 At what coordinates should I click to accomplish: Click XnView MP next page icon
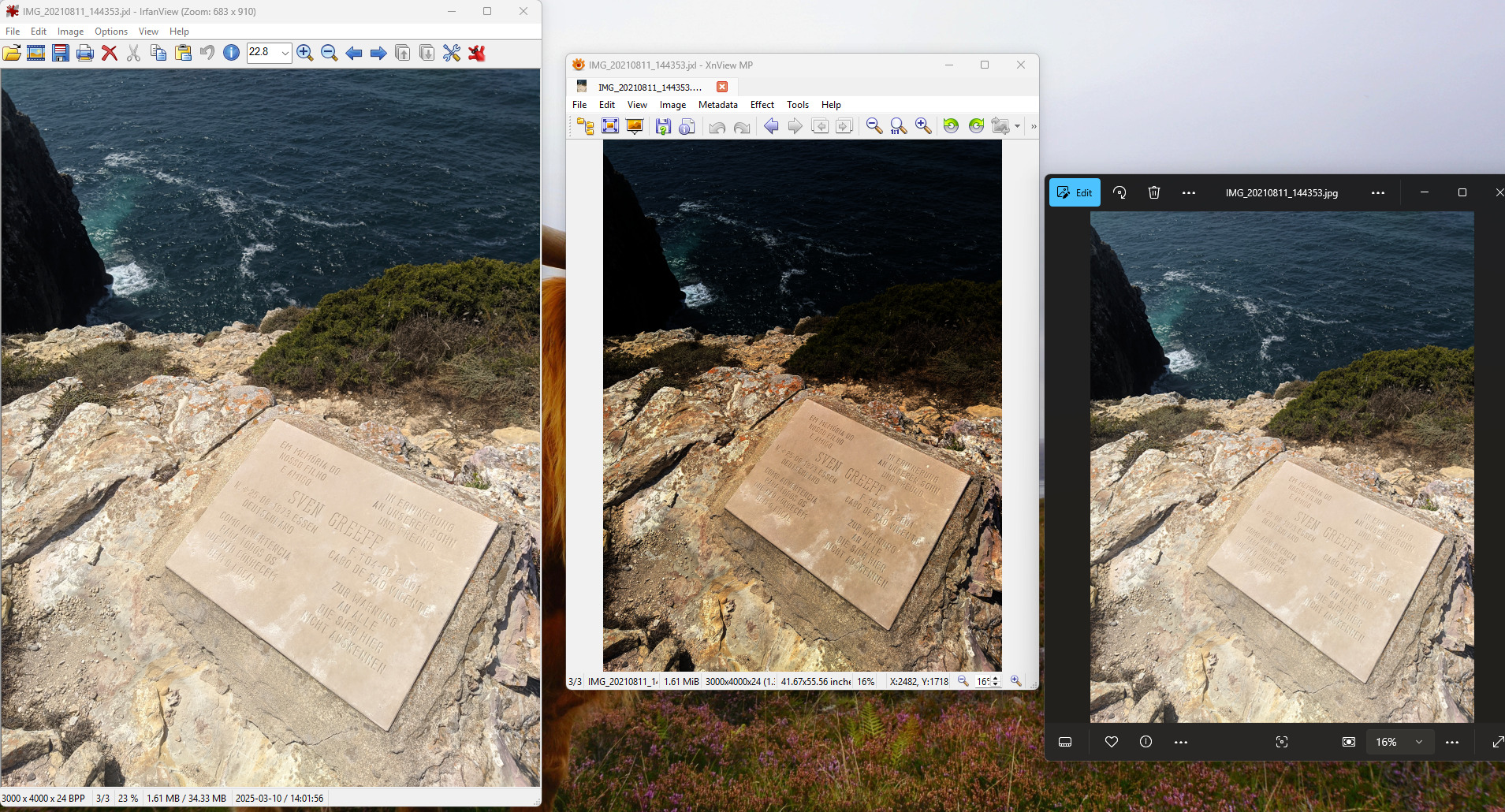pyautogui.click(x=844, y=126)
